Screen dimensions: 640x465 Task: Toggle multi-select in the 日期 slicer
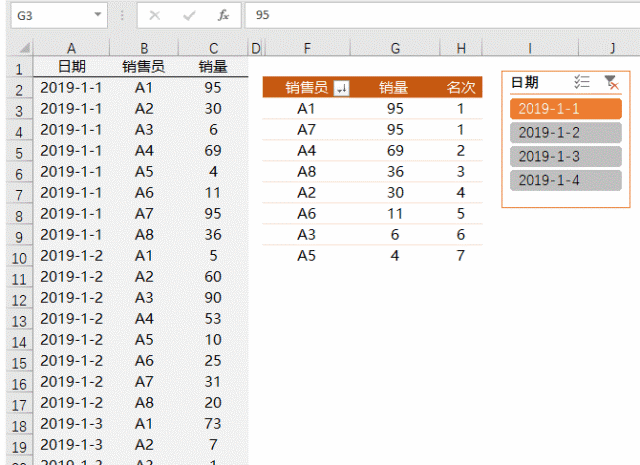pyautogui.click(x=581, y=82)
